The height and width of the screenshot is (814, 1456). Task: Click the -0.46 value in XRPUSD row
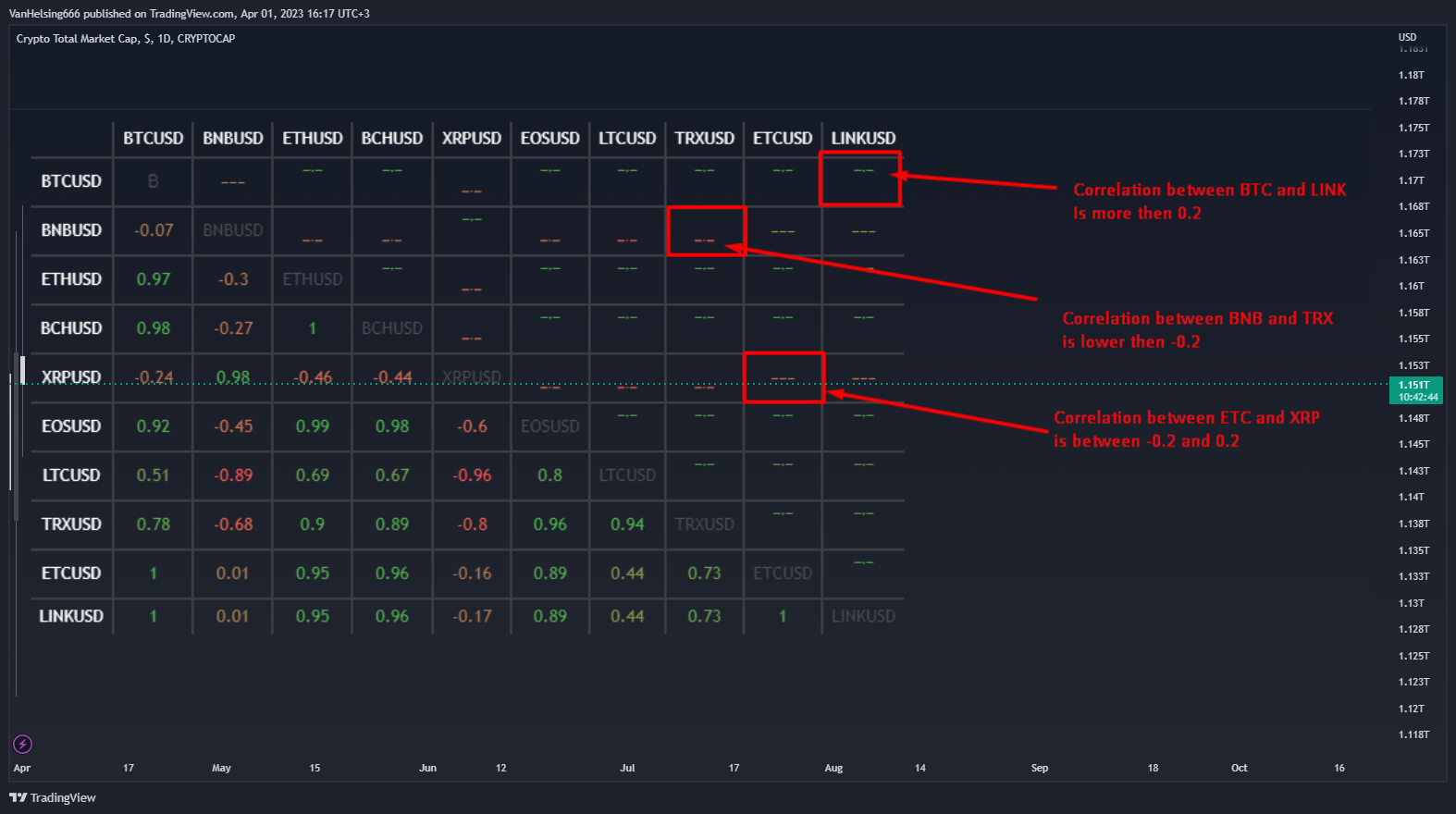[x=313, y=377]
